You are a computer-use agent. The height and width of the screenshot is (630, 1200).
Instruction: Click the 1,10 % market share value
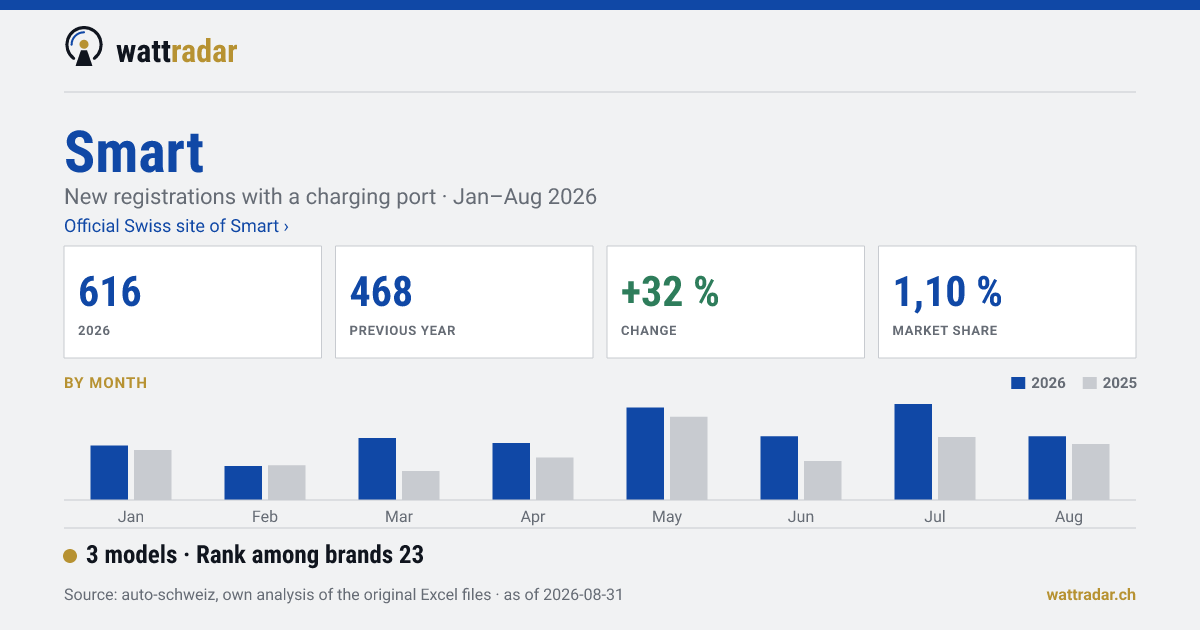(x=947, y=291)
